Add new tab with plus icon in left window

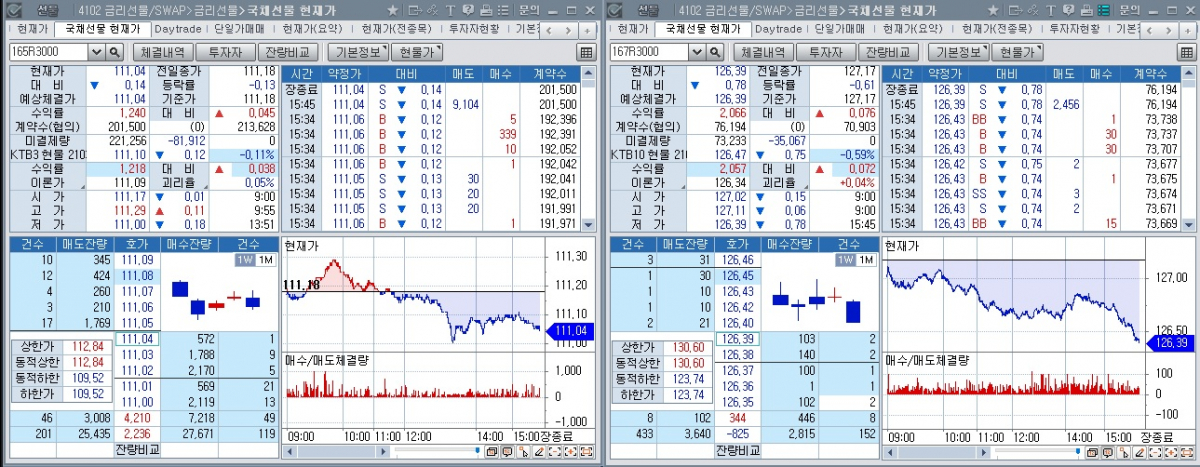pos(587,30)
